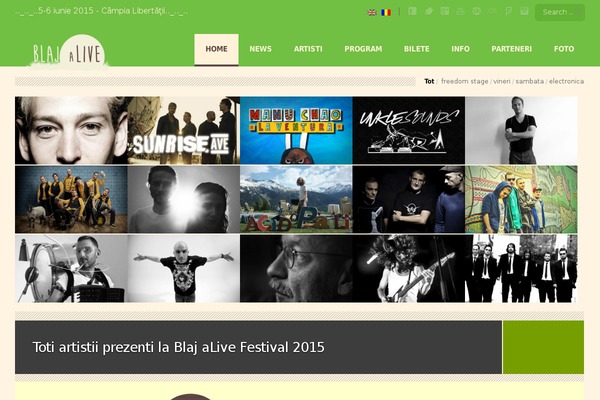Open the Google Plus icon
The height and width of the screenshot is (400, 600).
point(445,11)
